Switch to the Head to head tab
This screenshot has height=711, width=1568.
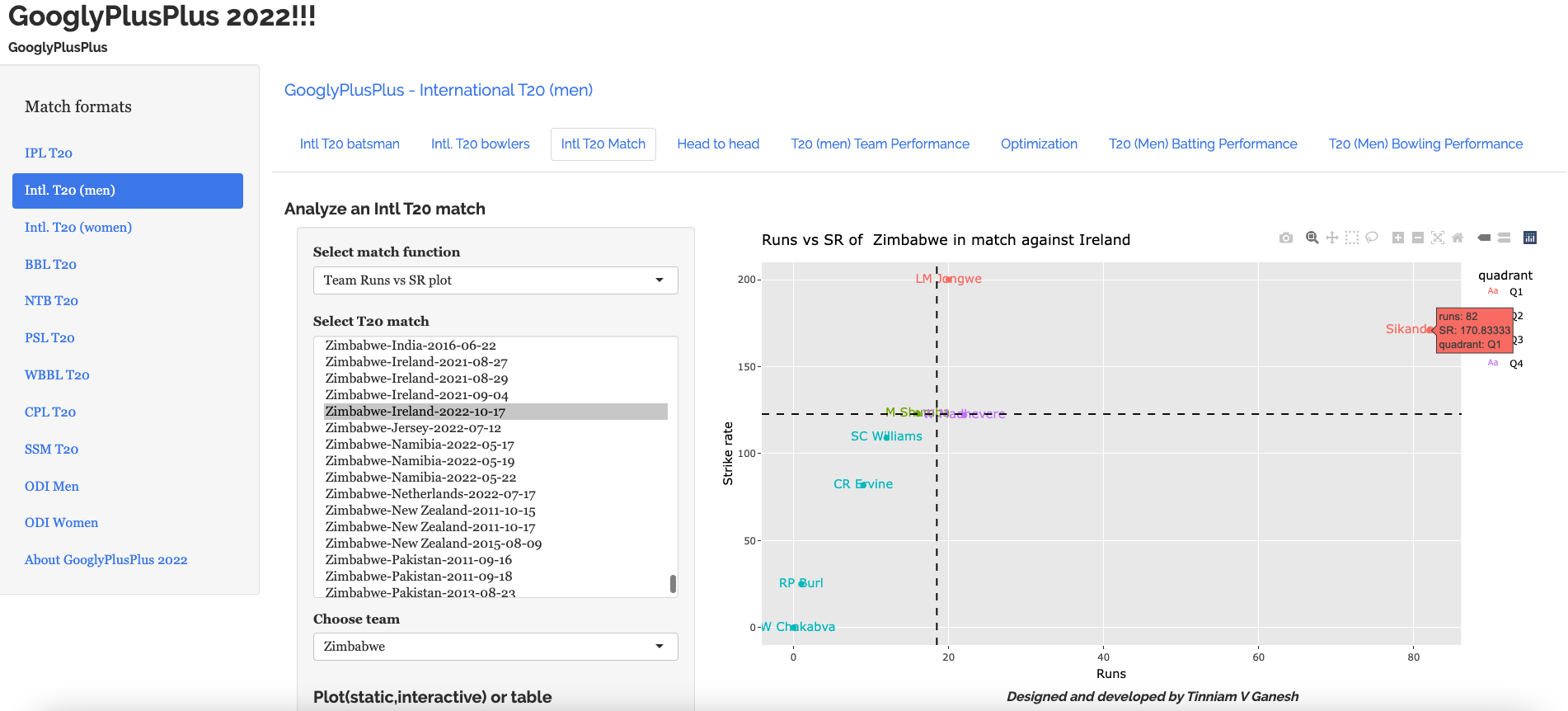[718, 144]
